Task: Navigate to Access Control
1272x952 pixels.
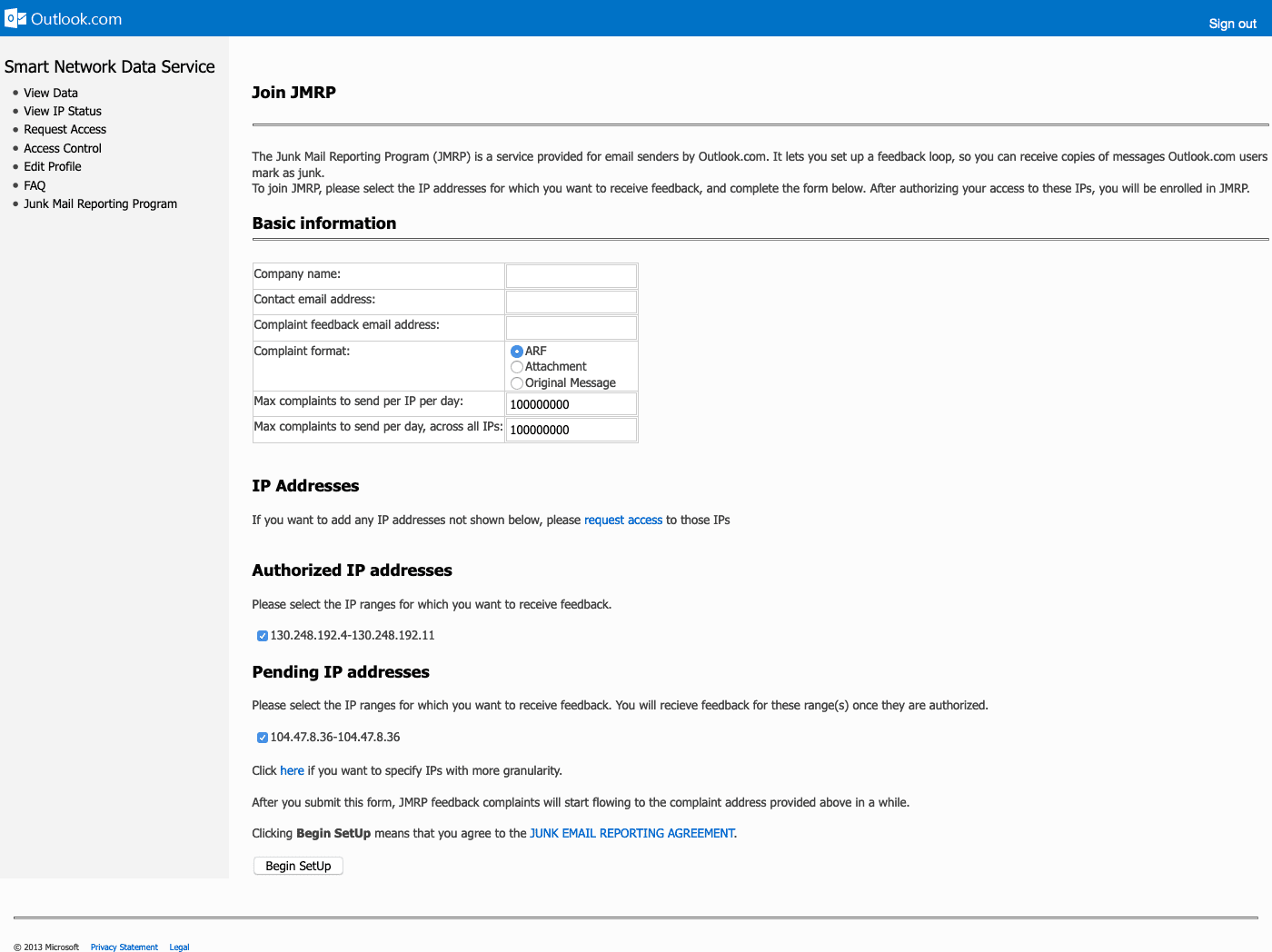Action: (63, 148)
